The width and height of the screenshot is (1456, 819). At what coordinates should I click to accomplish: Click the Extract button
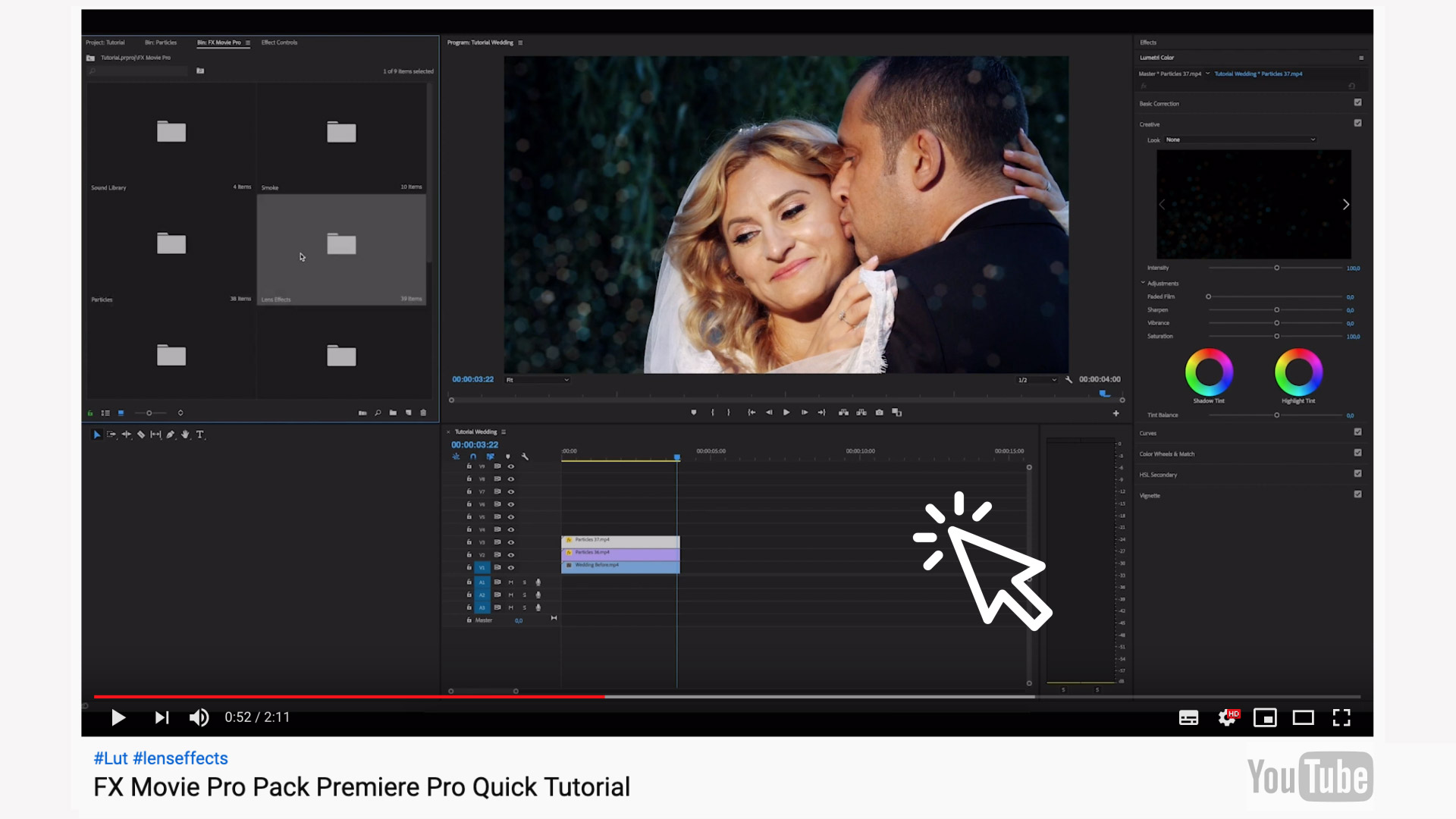861,413
